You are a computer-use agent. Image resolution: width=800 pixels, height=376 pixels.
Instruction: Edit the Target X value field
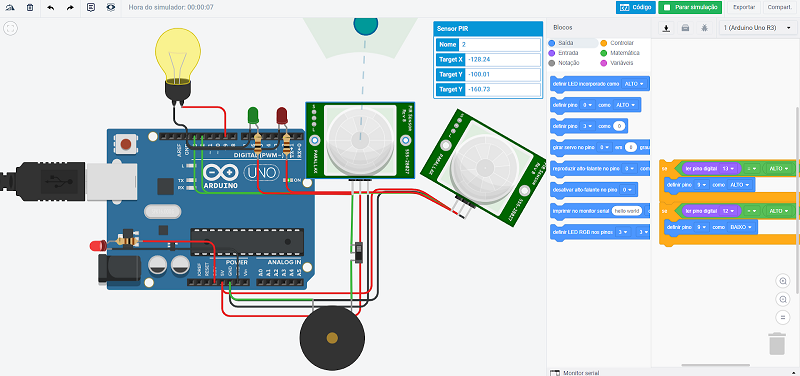[503, 60]
